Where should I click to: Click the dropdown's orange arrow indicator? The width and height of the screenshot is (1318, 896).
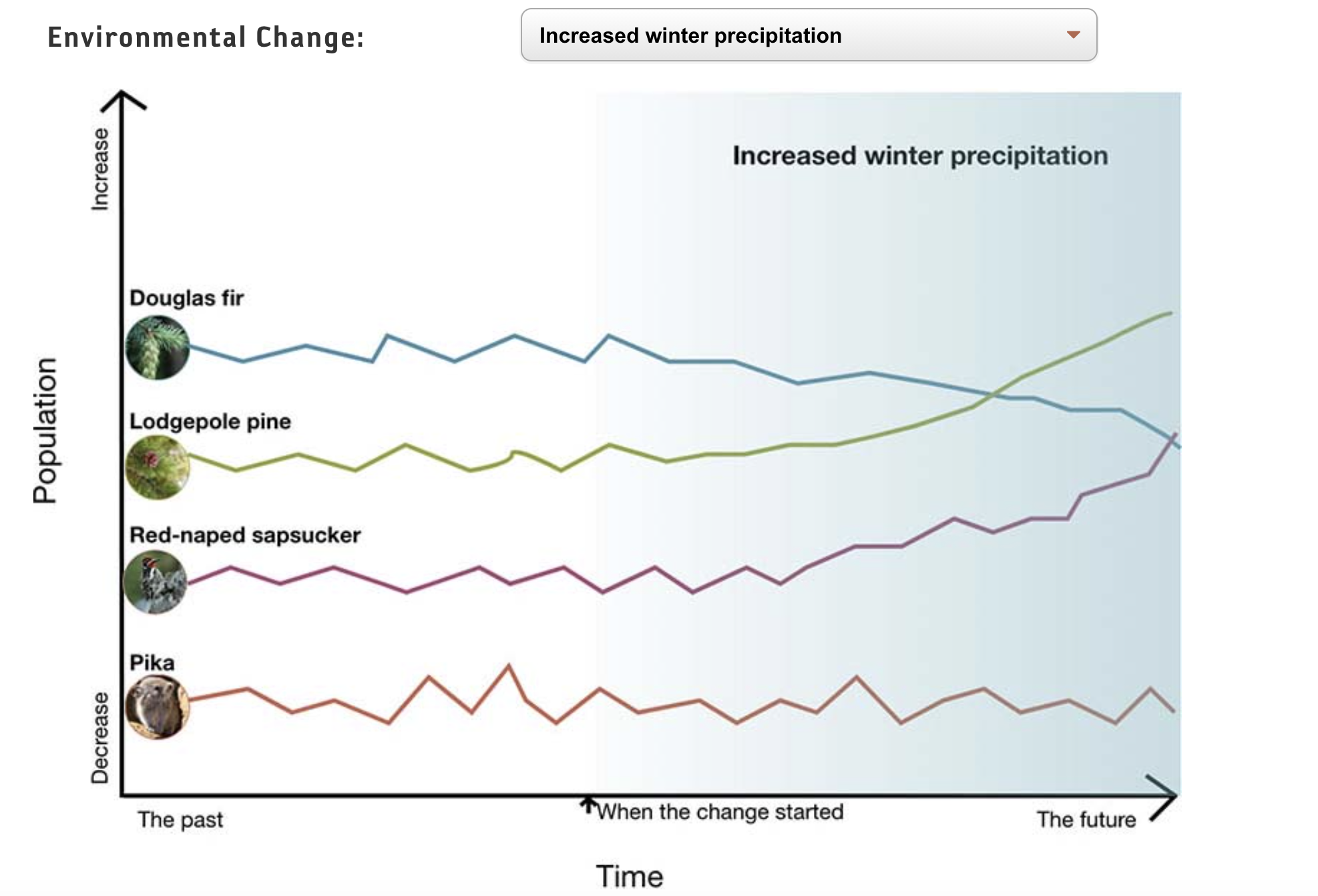(x=1073, y=35)
